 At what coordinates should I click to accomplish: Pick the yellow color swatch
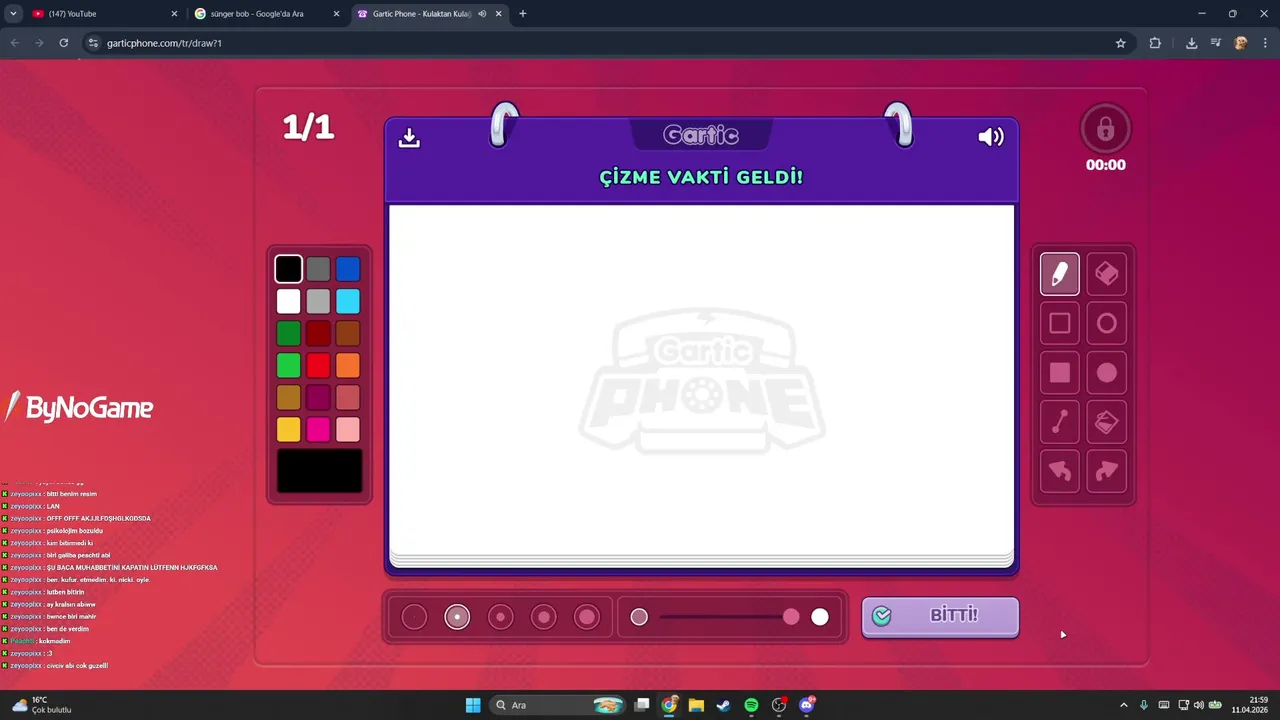tap(288, 429)
